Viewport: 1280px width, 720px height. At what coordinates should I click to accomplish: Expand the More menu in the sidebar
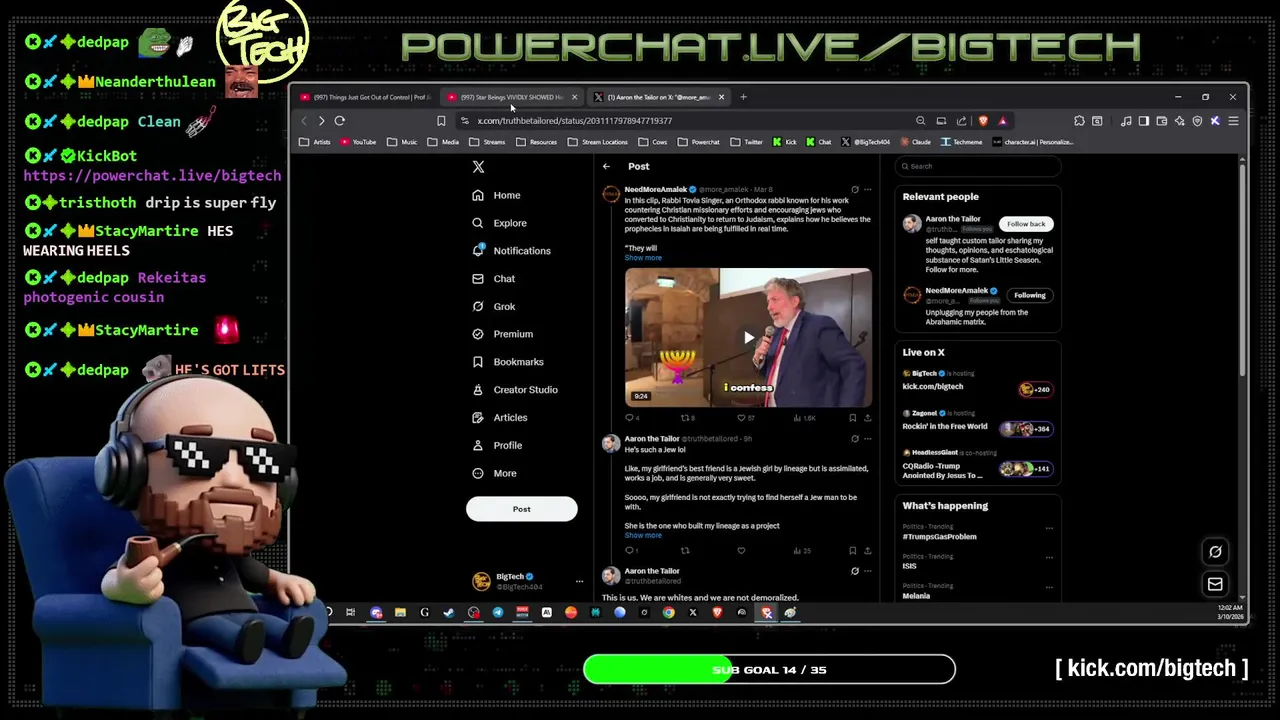click(494, 474)
